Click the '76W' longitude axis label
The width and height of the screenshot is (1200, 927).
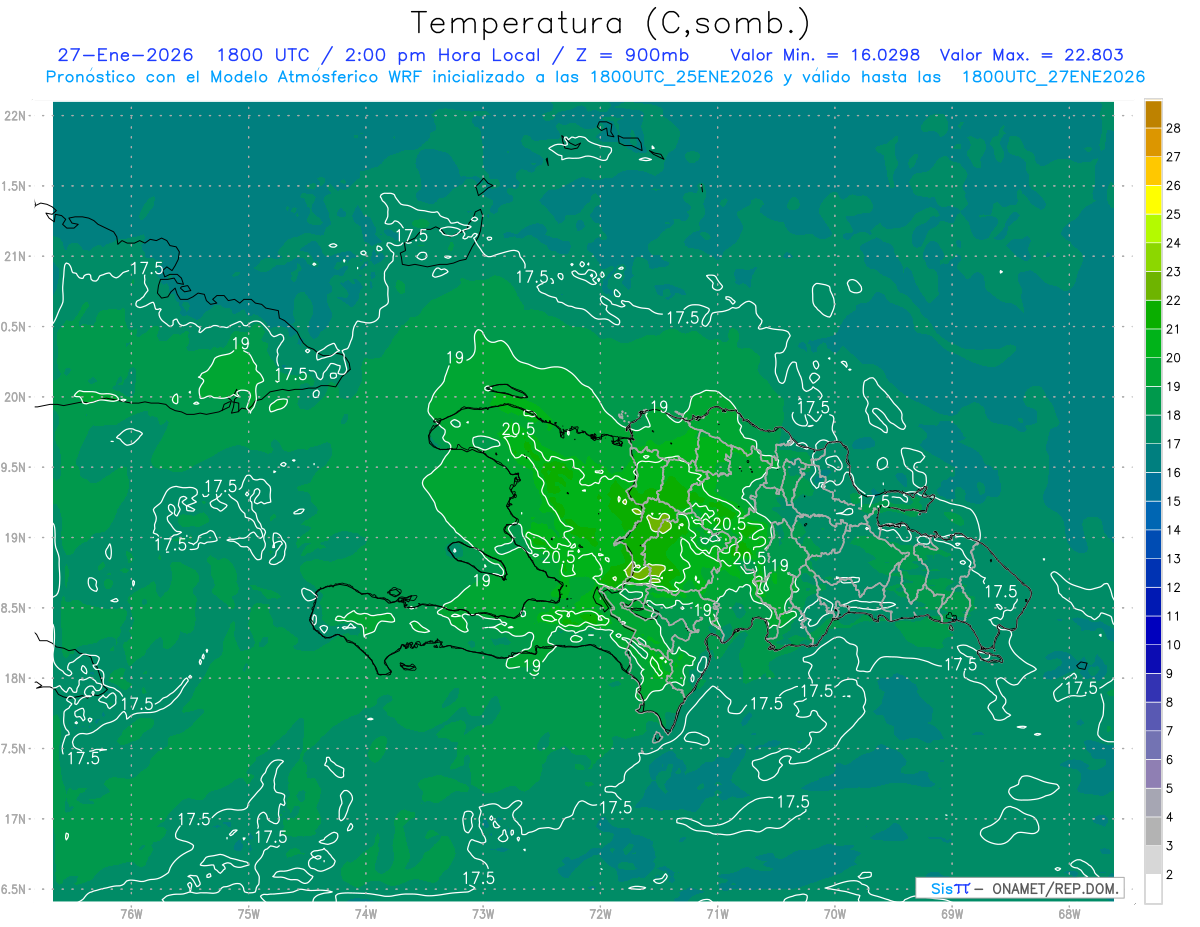pyautogui.click(x=131, y=914)
